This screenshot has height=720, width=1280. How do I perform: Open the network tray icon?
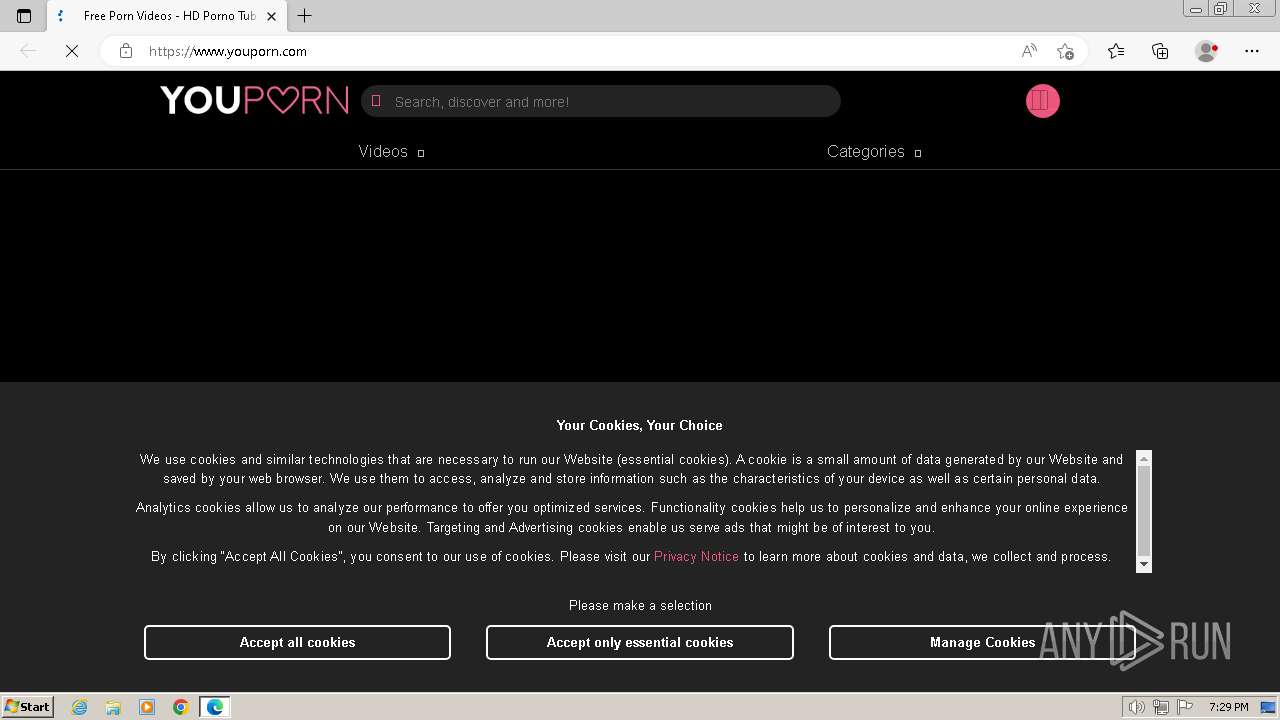1160,707
